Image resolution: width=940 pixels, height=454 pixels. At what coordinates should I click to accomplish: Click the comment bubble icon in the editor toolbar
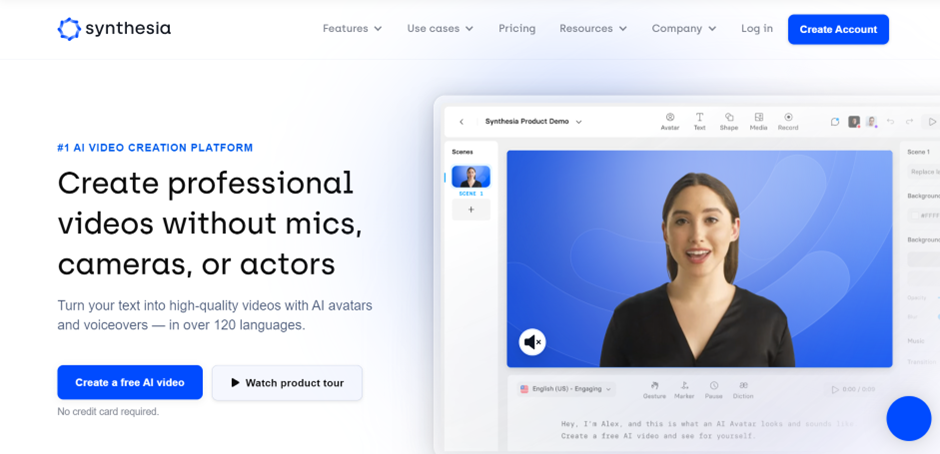(834, 122)
